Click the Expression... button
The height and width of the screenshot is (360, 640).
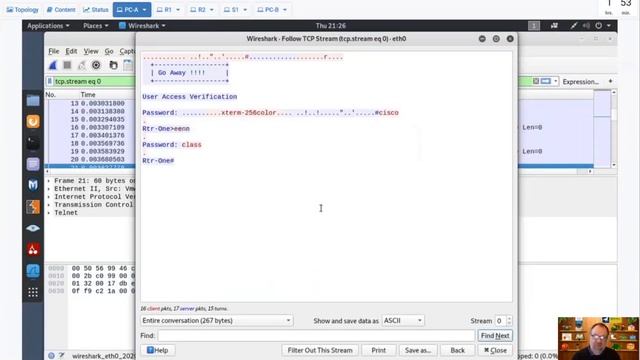pos(580,82)
